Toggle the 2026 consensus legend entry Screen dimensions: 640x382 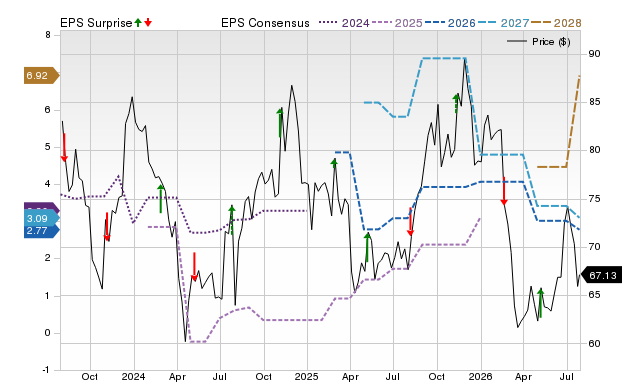[450, 23]
